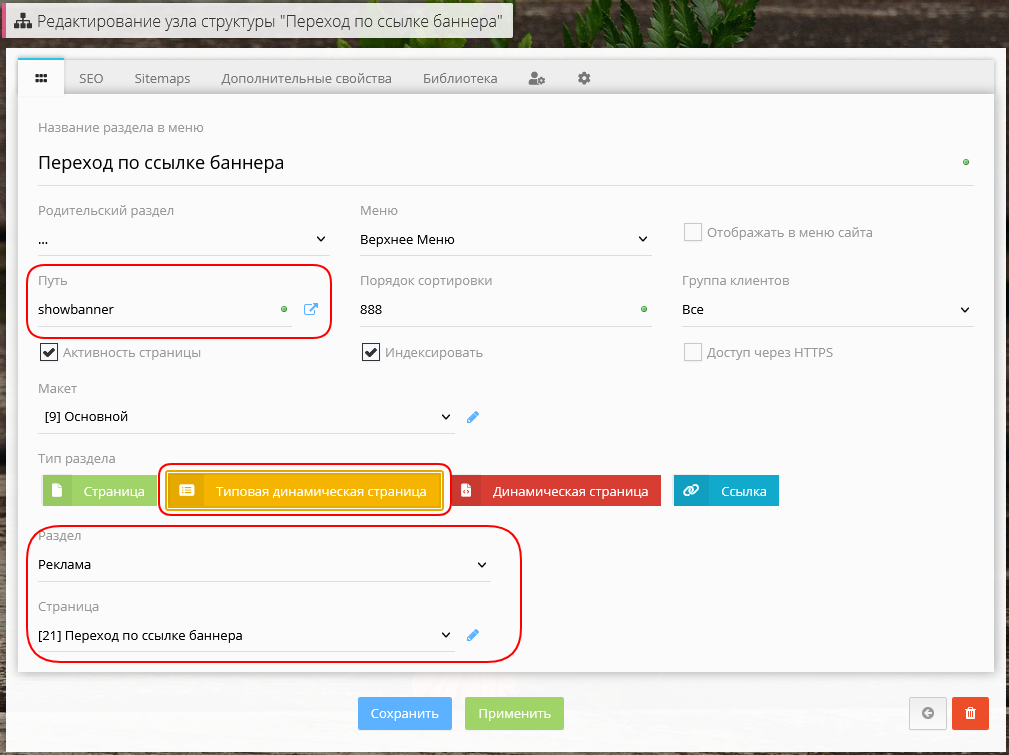1009x755 pixels.
Task: Toggle 'Индексировать' checkbox
Action: pos(370,352)
